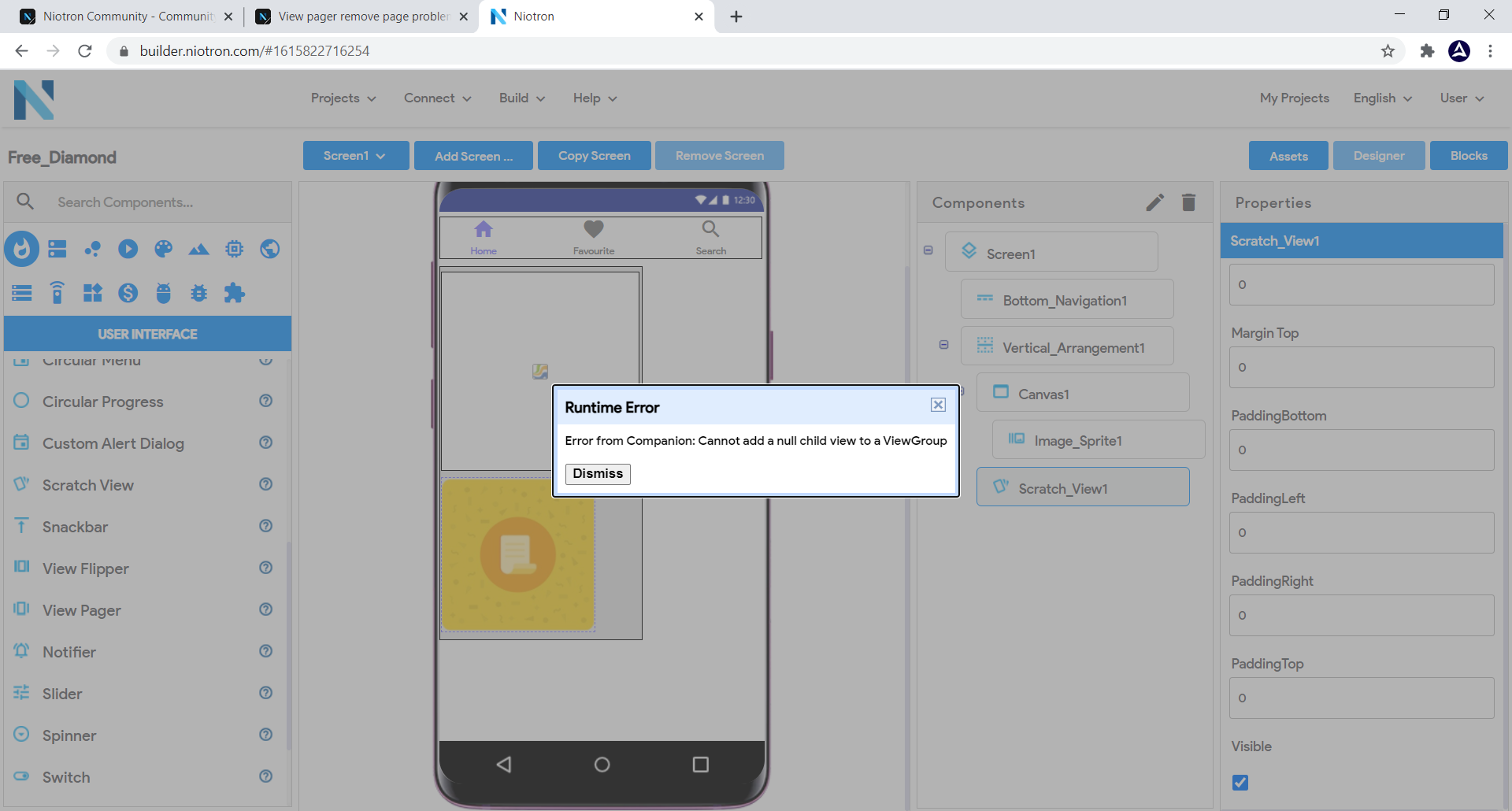The height and width of the screenshot is (811, 1512).
Task: Click the Niotron logo
Action: tap(34, 100)
